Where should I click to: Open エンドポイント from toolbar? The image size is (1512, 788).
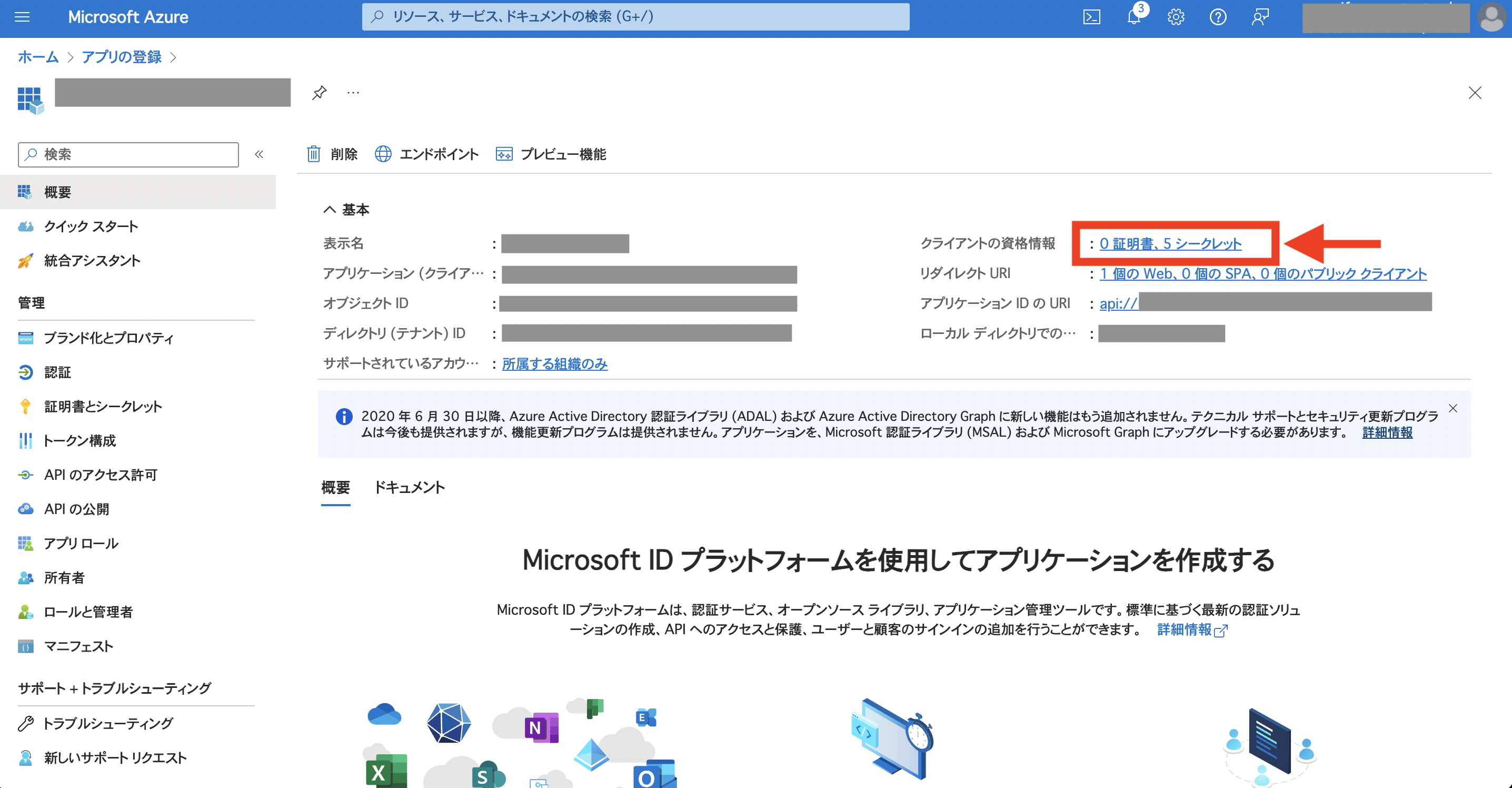[427, 154]
